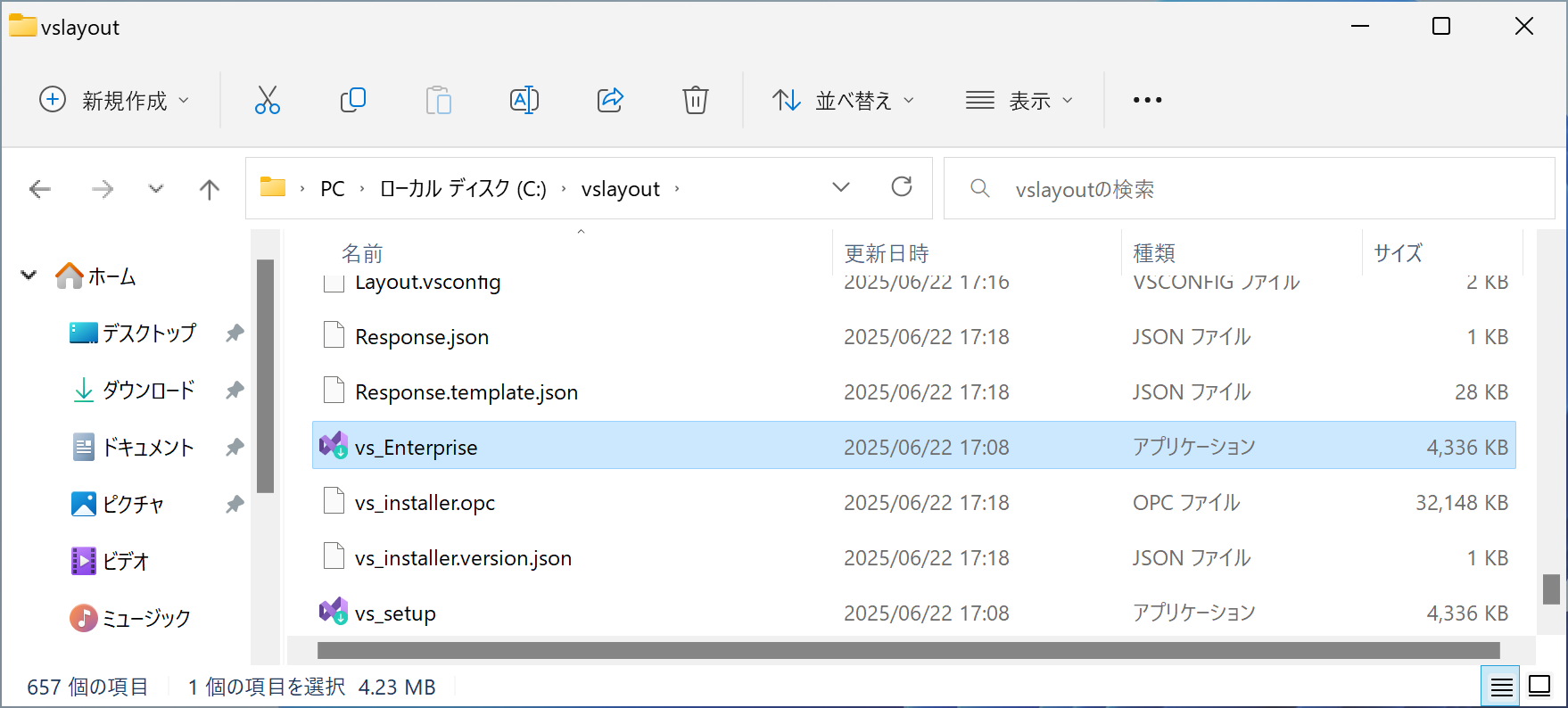Refresh the vslayout folder view
The height and width of the screenshot is (708, 1568).
(x=902, y=186)
